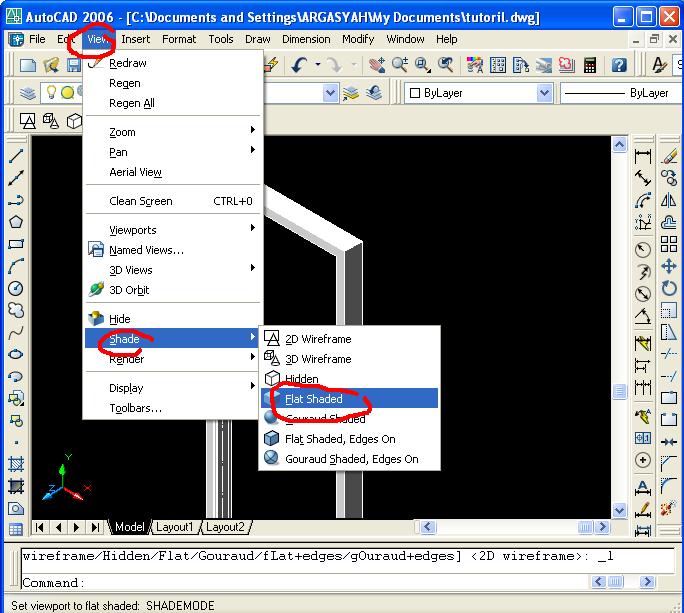Open the Insert menu

point(135,39)
